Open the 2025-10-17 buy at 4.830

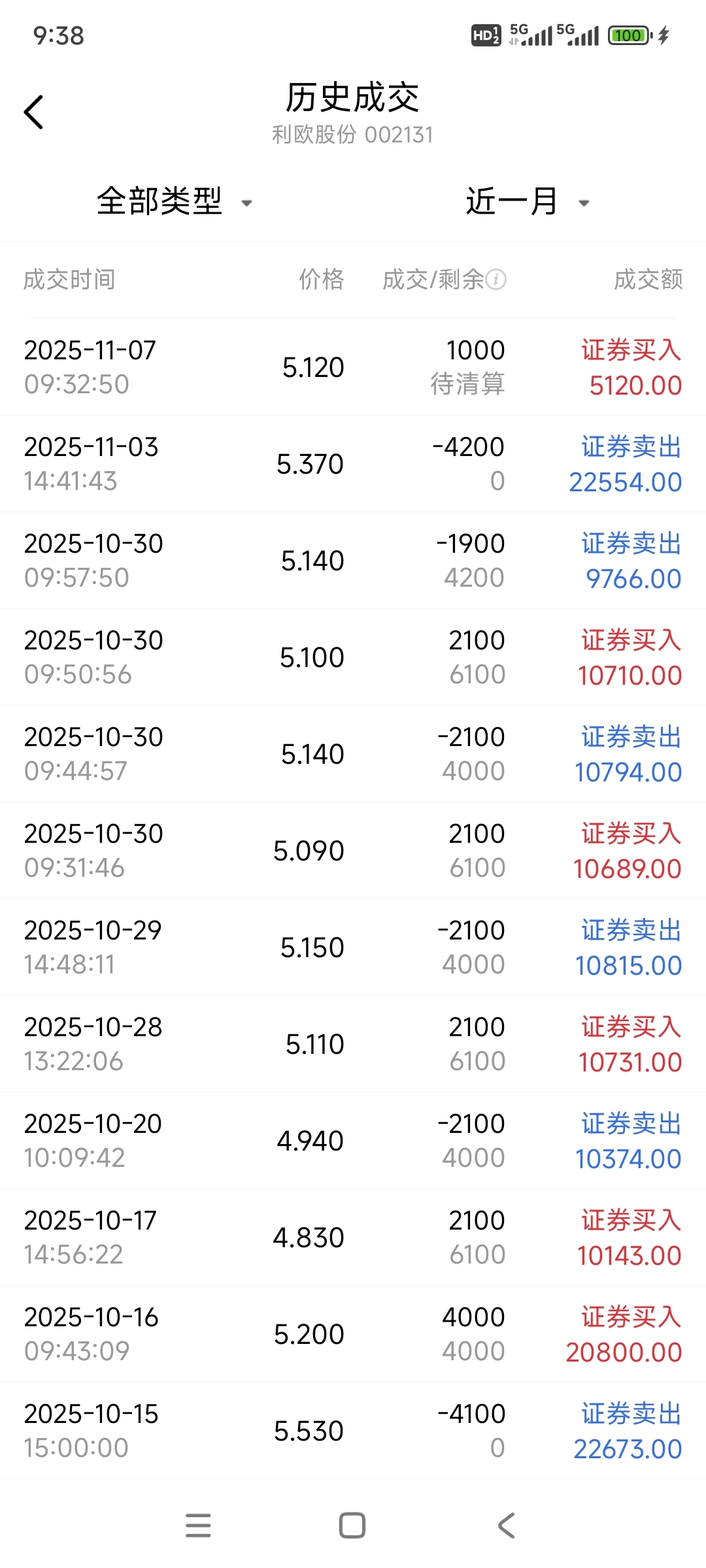point(353,1237)
